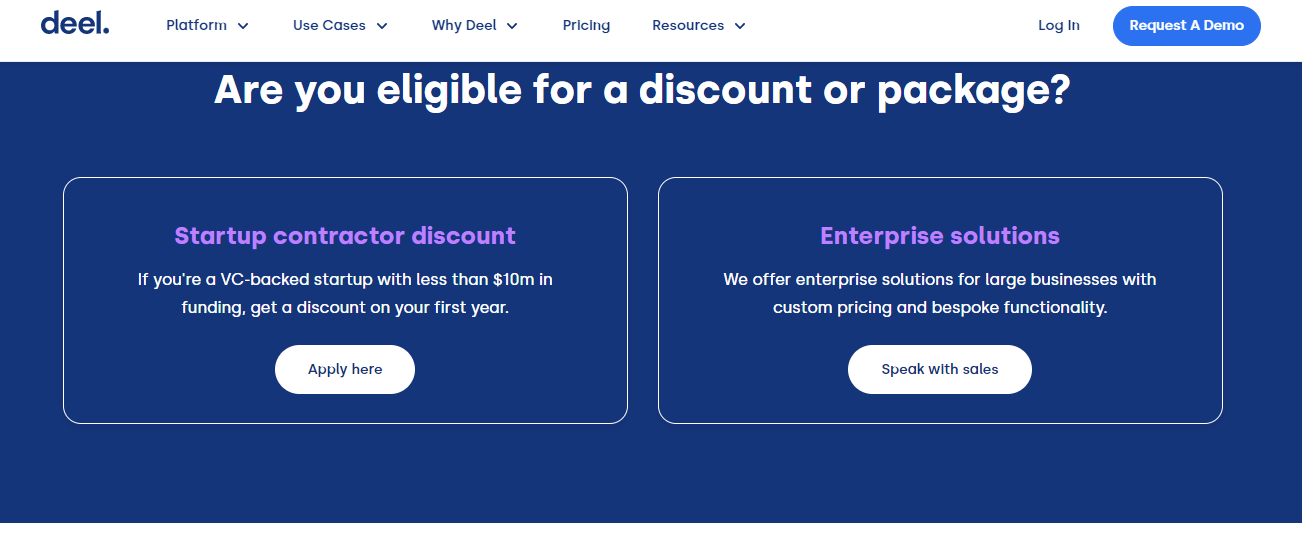This screenshot has width=1302, height=543.
Task: Open the Platform menu label
Action: tap(196, 25)
